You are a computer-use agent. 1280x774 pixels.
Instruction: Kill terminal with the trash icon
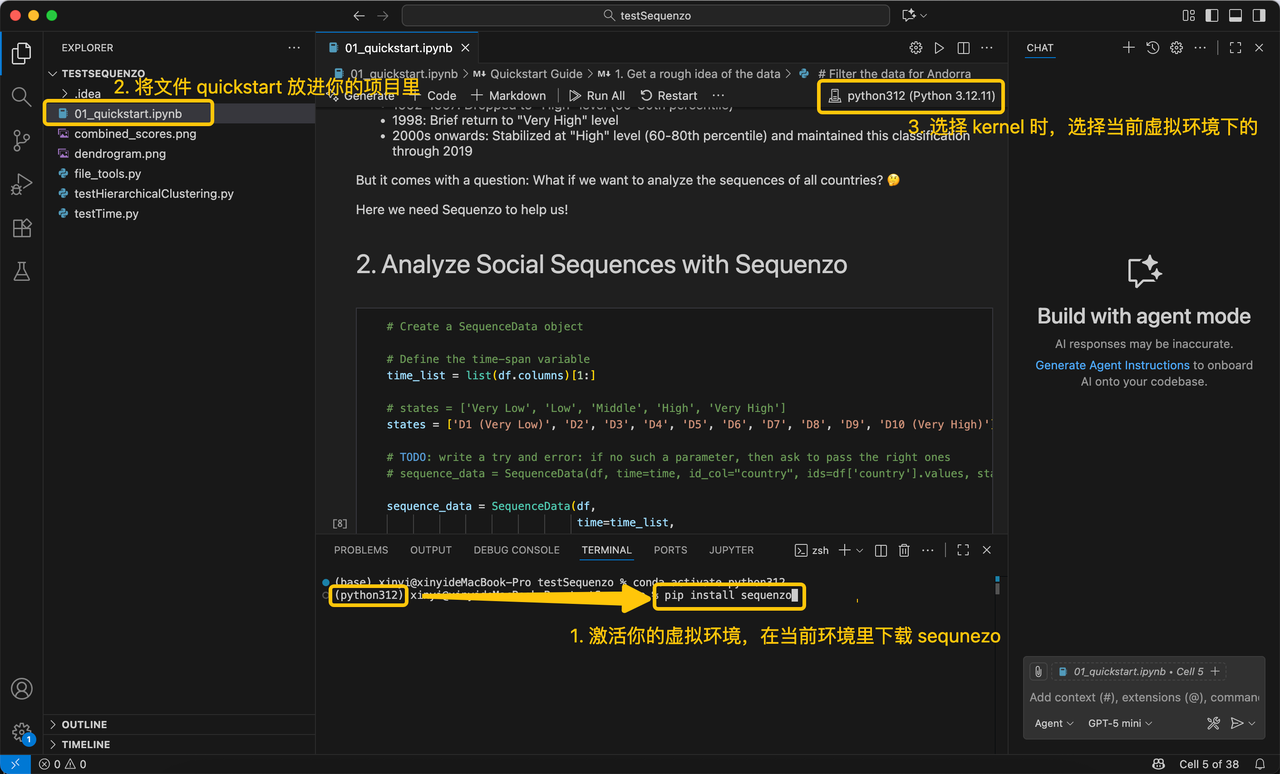(904, 550)
